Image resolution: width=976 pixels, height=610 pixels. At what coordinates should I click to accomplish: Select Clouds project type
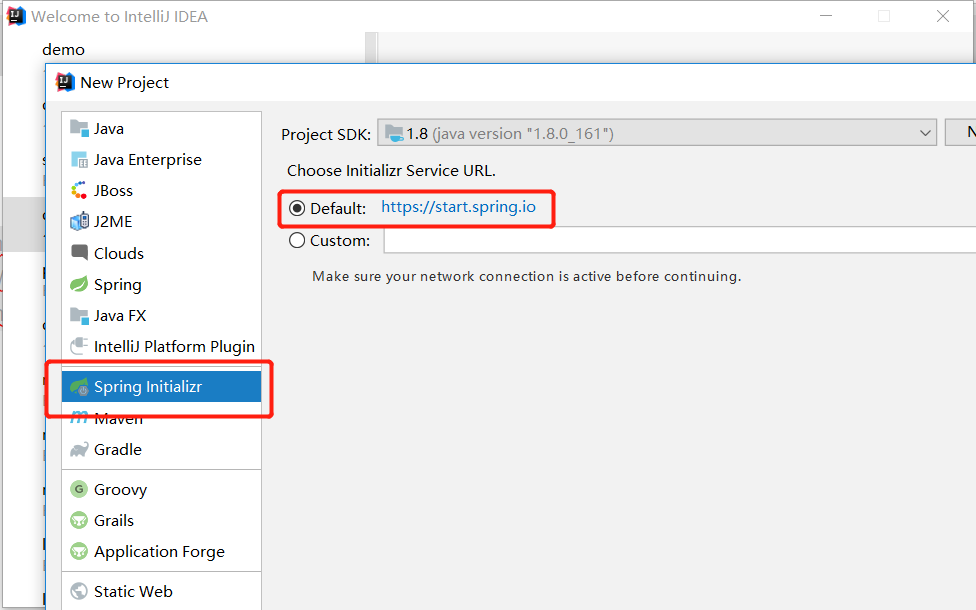(x=161, y=253)
